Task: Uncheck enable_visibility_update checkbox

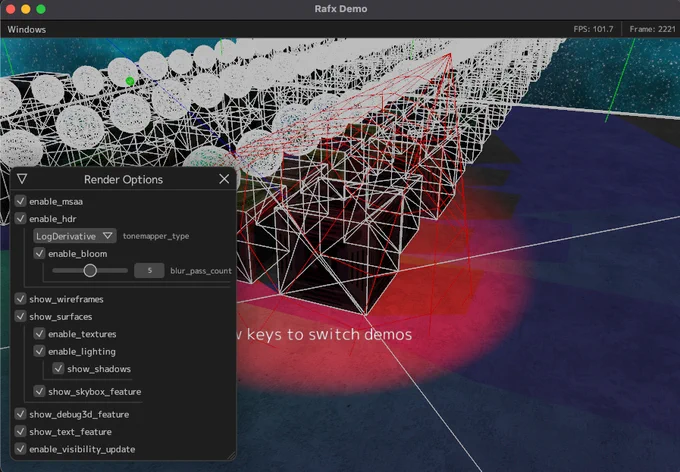Action: coord(20,449)
